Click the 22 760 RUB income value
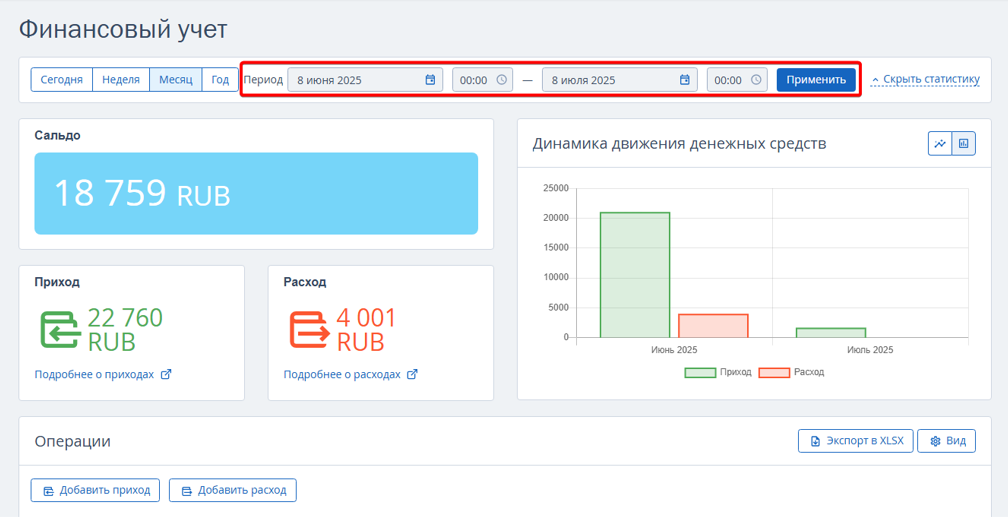This screenshot has height=517, width=1008. [x=125, y=330]
